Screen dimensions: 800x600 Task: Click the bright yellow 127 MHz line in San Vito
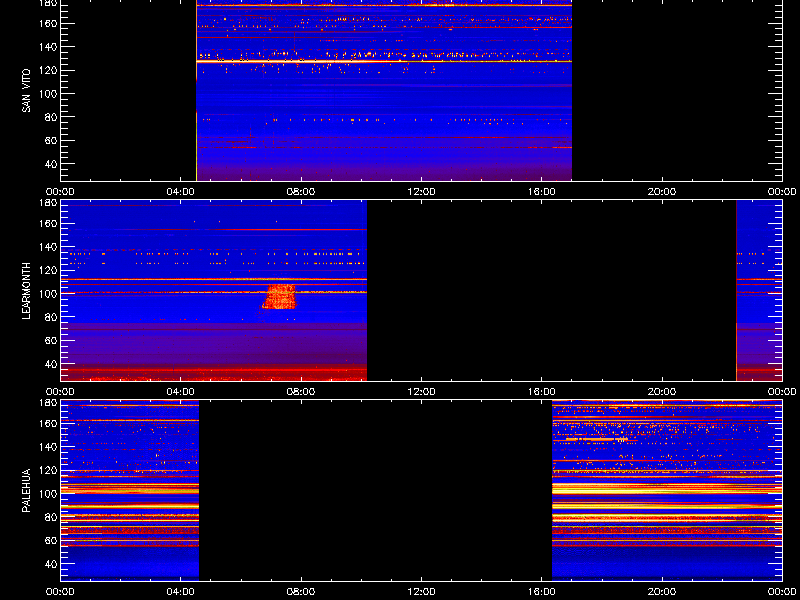click(x=384, y=61)
